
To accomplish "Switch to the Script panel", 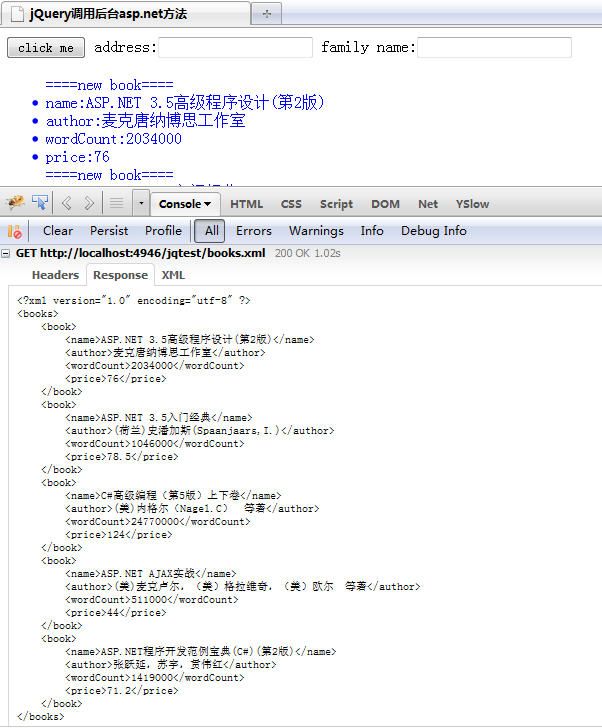I will pyautogui.click(x=336, y=204).
